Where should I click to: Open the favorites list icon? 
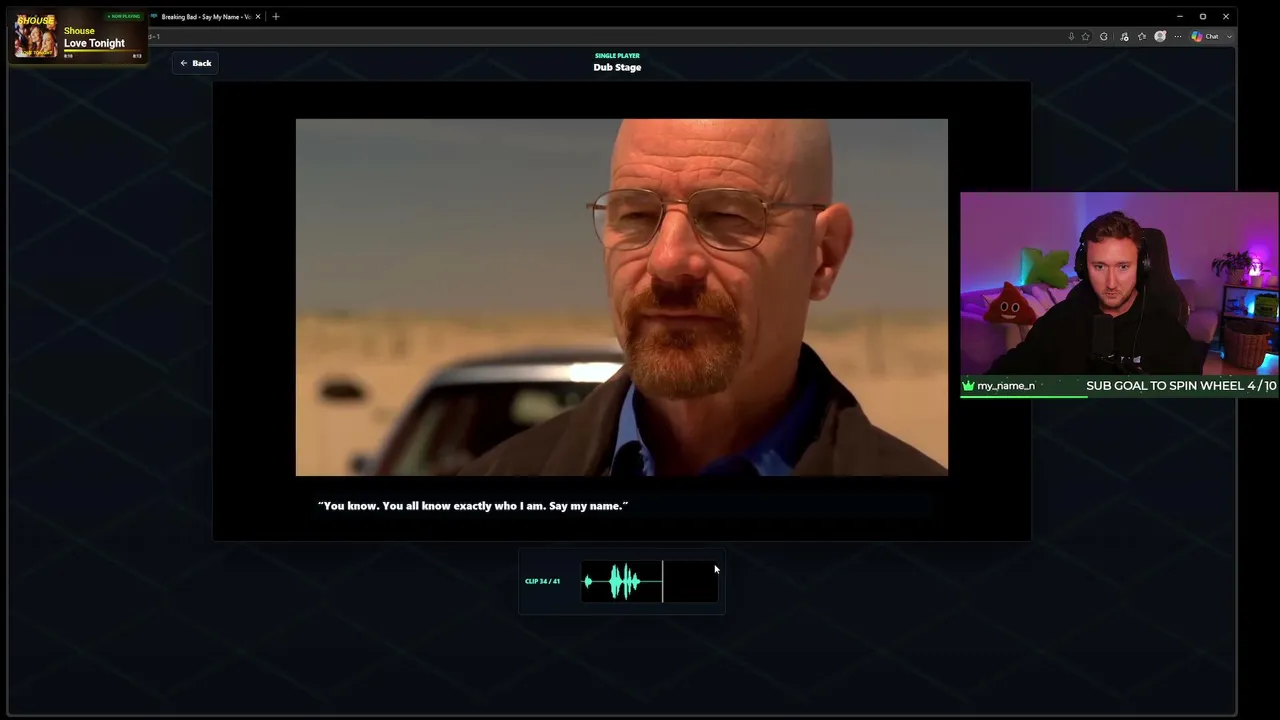pyautogui.click(x=1142, y=36)
